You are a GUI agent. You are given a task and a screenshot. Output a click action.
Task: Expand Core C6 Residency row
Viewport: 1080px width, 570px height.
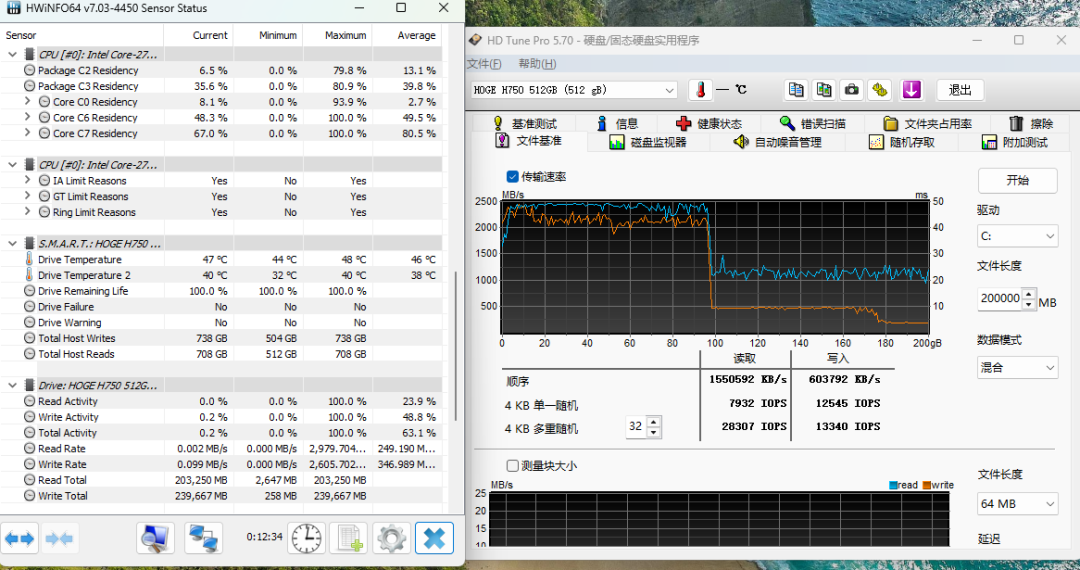[x=28, y=117]
